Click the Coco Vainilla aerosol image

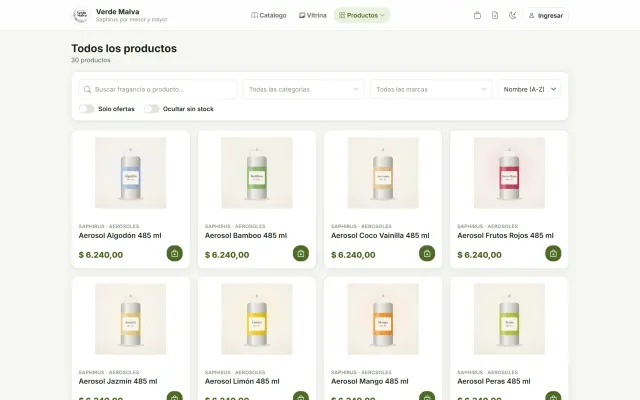pos(383,173)
